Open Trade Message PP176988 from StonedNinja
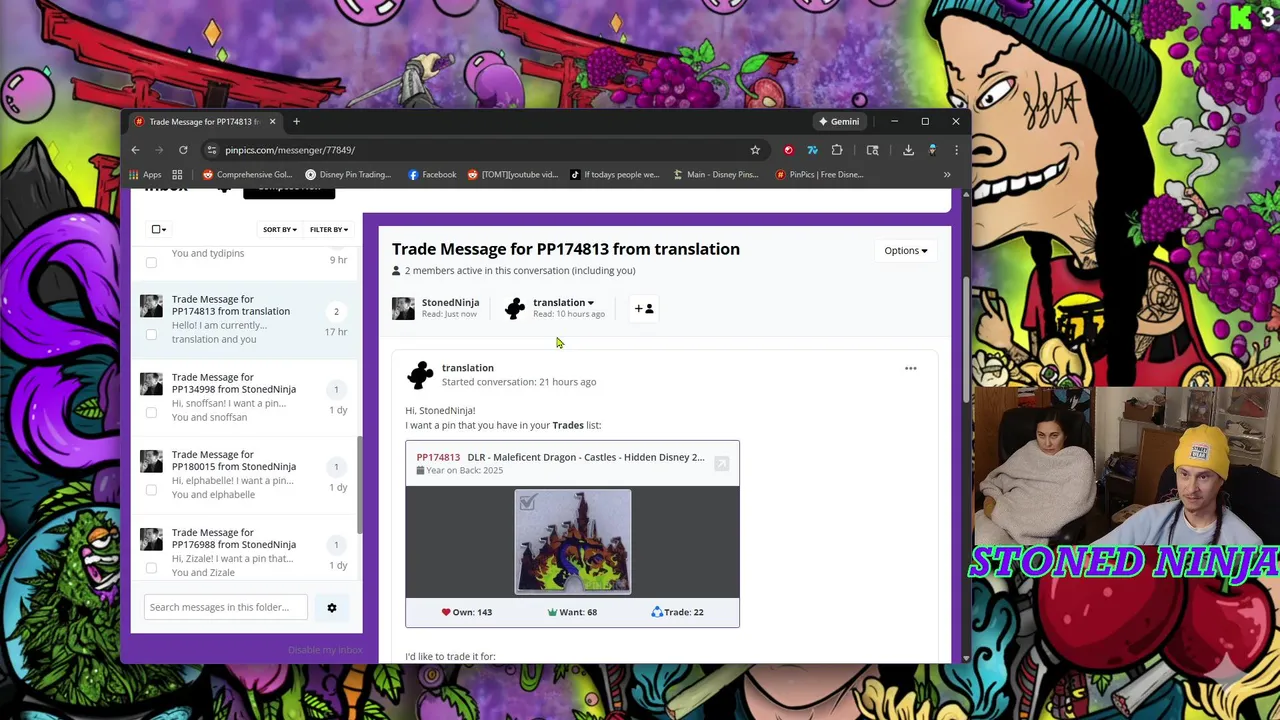Viewport: 1280px width, 720px height. click(x=234, y=538)
